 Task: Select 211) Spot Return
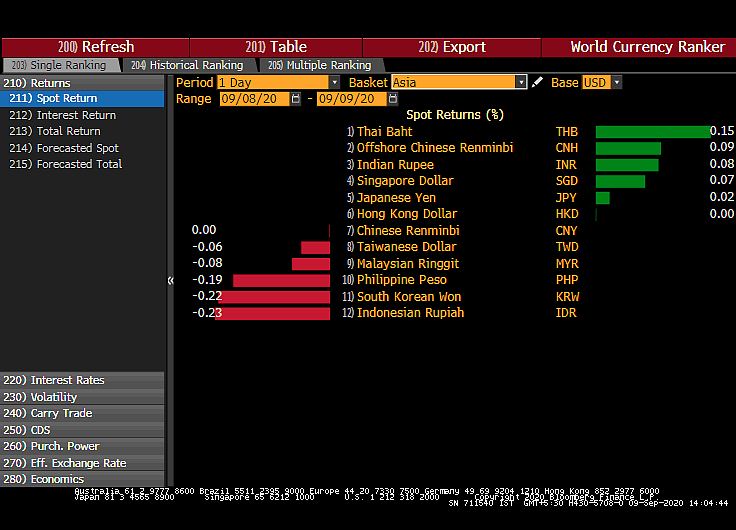click(x=82, y=98)
